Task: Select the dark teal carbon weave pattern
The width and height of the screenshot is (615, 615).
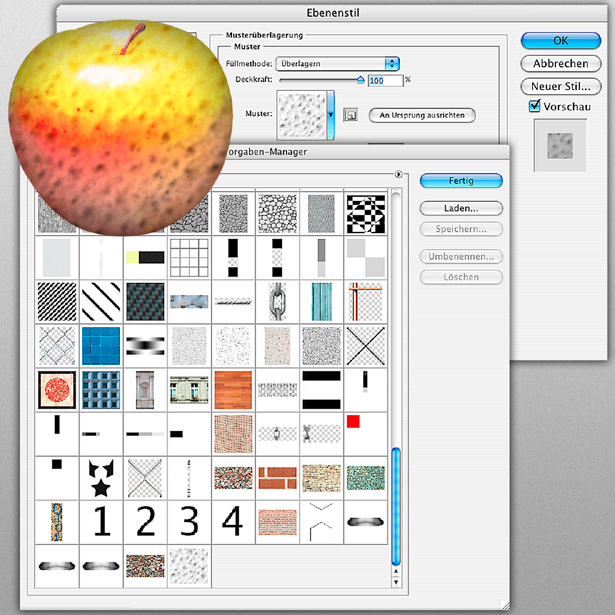Action: 145,302
